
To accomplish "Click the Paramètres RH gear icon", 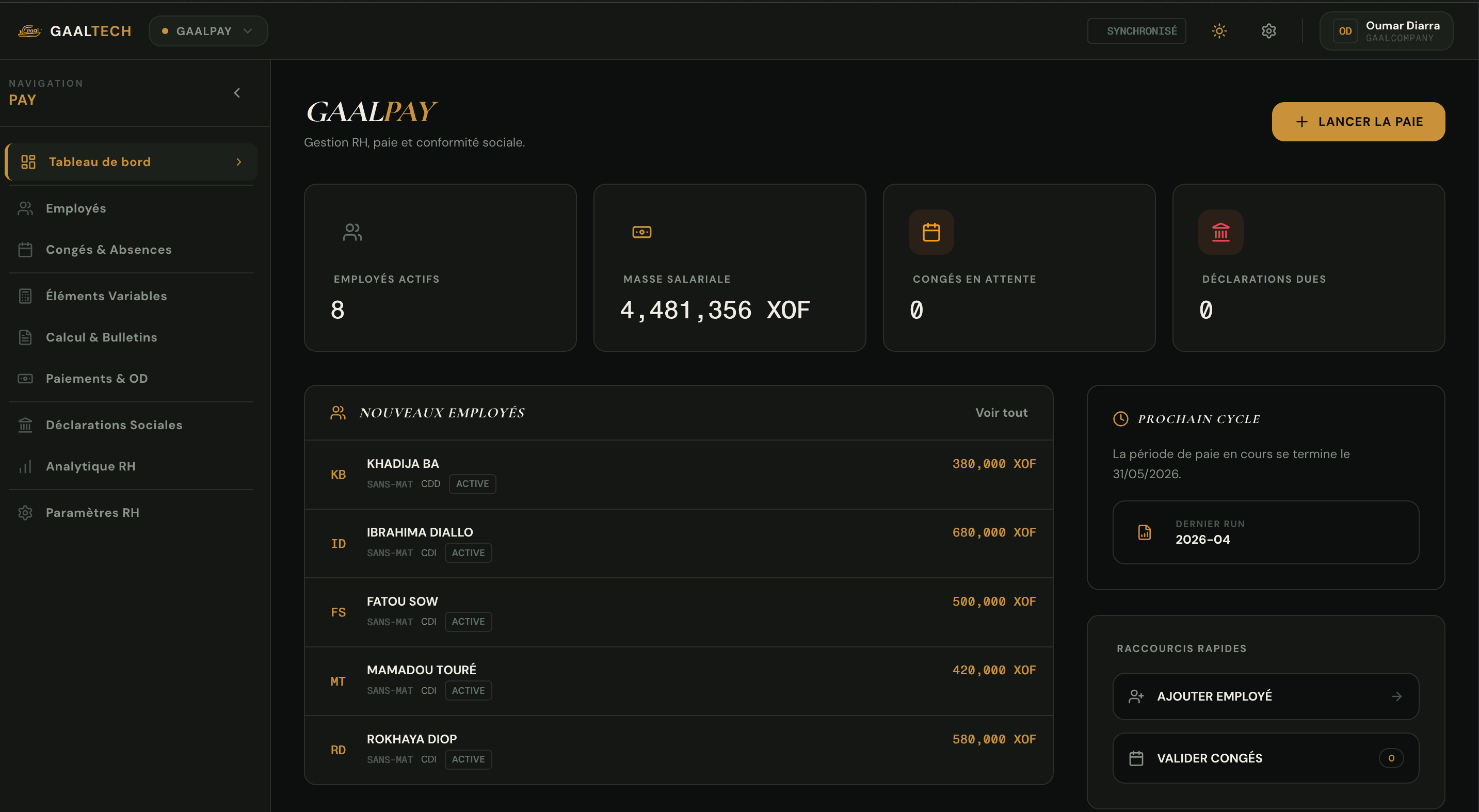I will click(x=25, y=513).
